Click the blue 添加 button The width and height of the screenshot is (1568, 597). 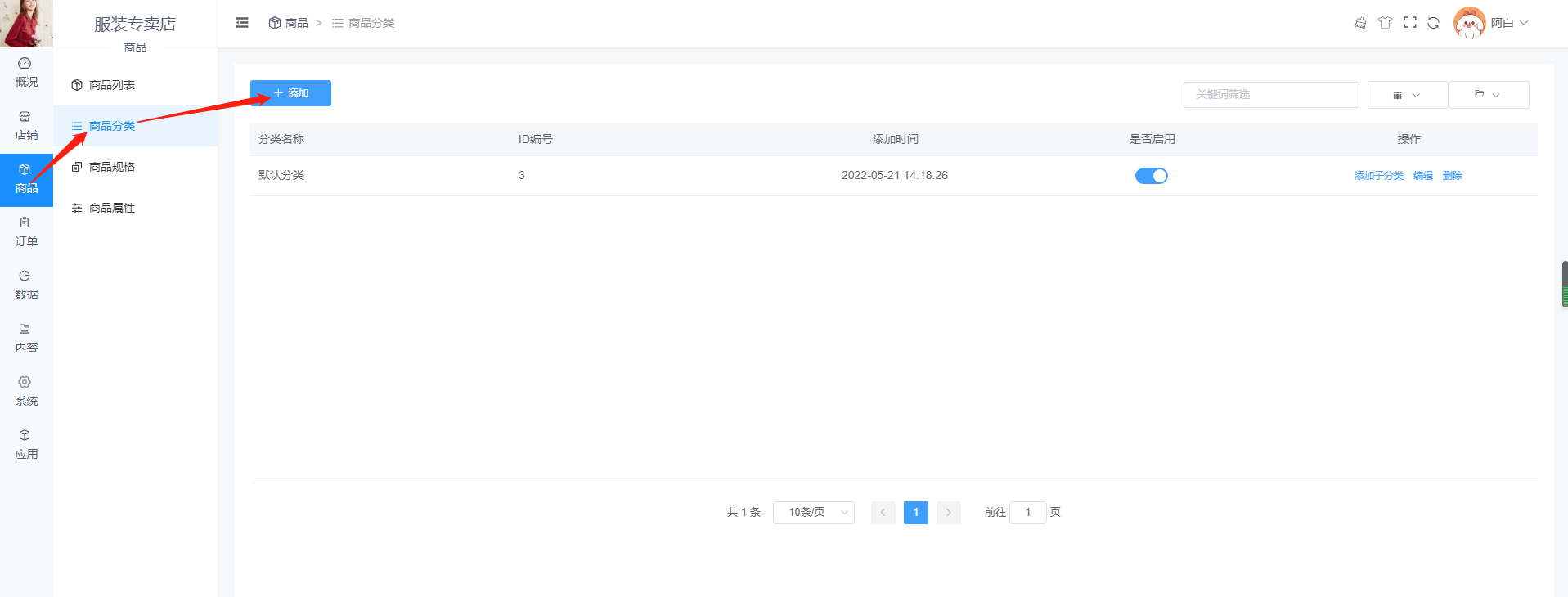290,93
